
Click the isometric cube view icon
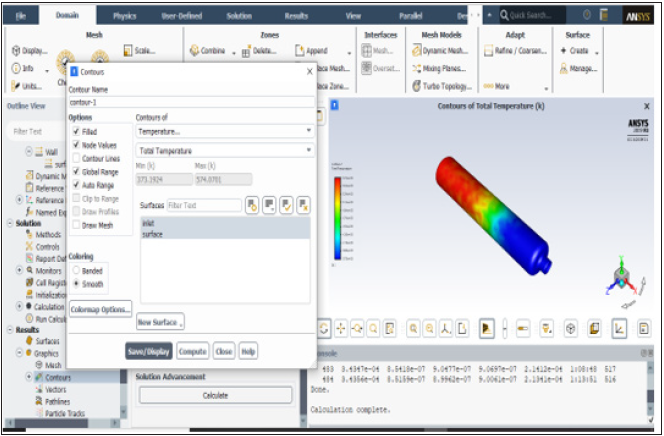(x=570, y=328)
